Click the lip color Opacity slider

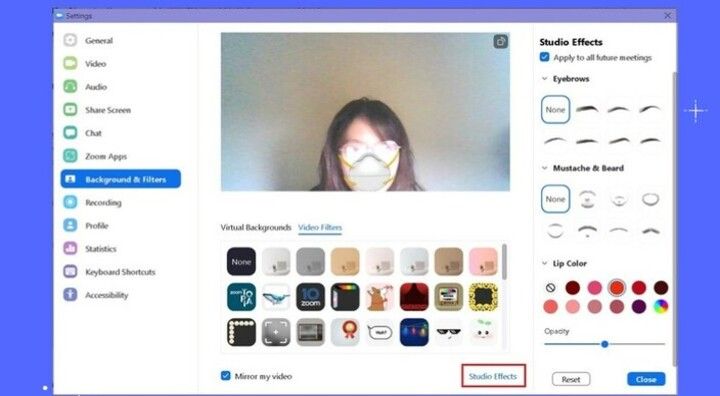[604, 344]
